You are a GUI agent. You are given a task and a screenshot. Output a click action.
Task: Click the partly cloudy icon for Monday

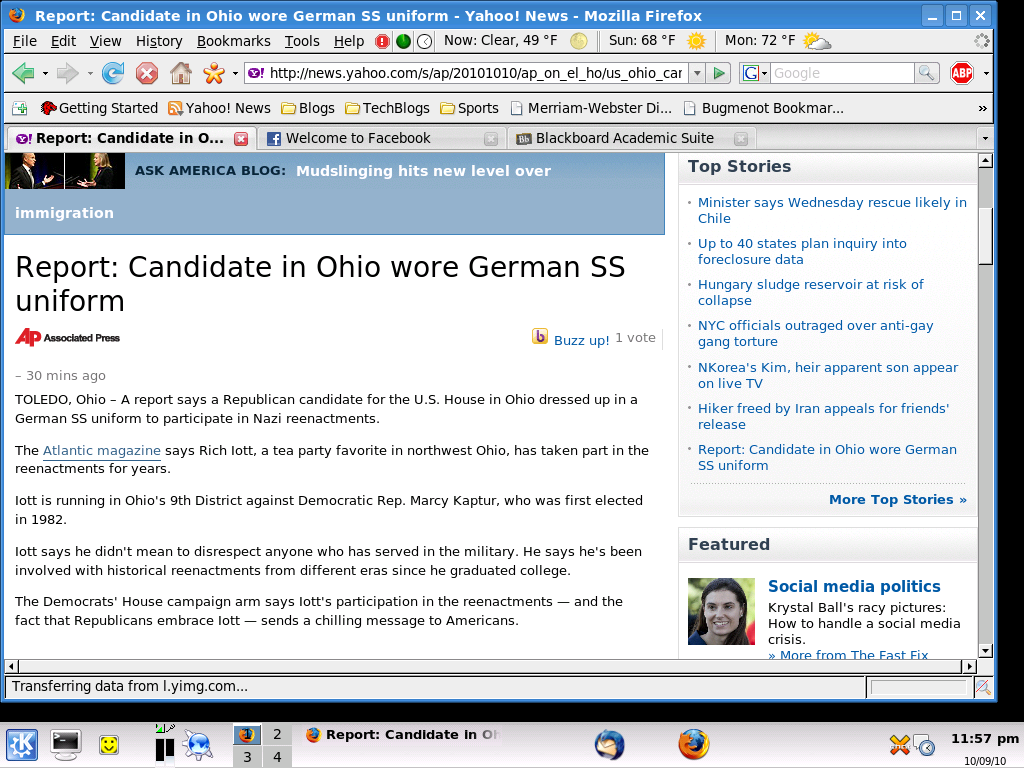[816, 41]
